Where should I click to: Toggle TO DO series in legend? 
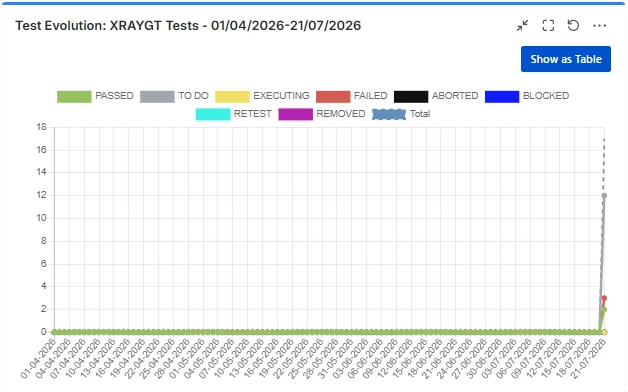tap(174, 96)
